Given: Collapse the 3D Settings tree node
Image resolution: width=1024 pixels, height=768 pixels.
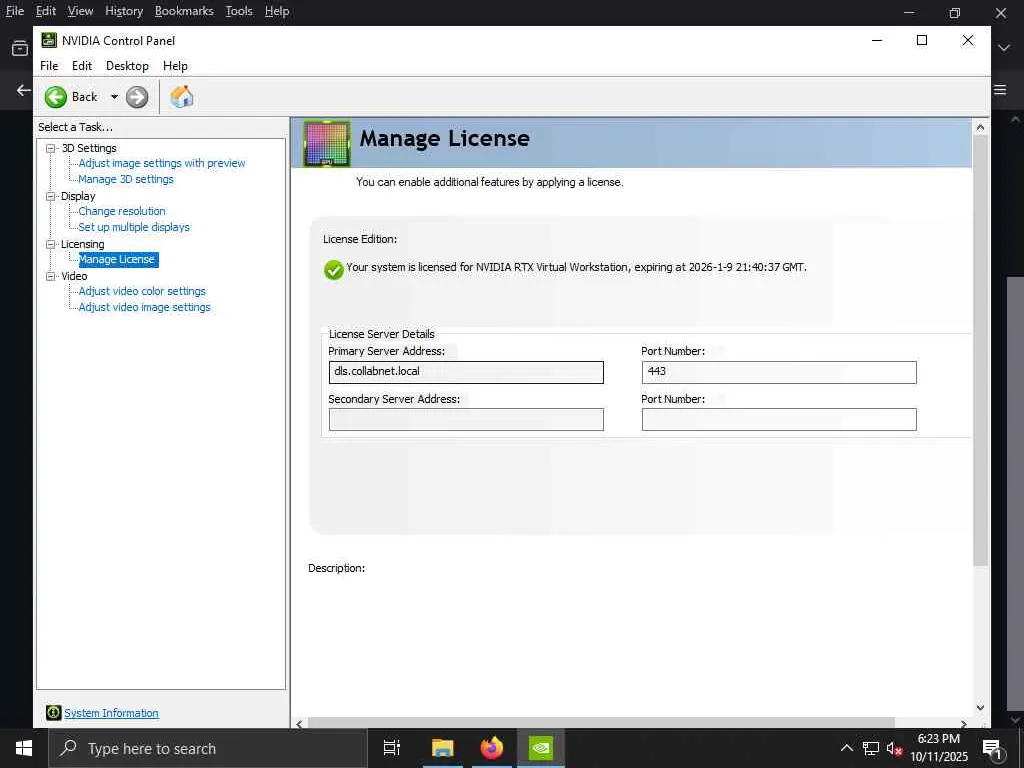Looking at the screenshot, I should click(51, 148).
